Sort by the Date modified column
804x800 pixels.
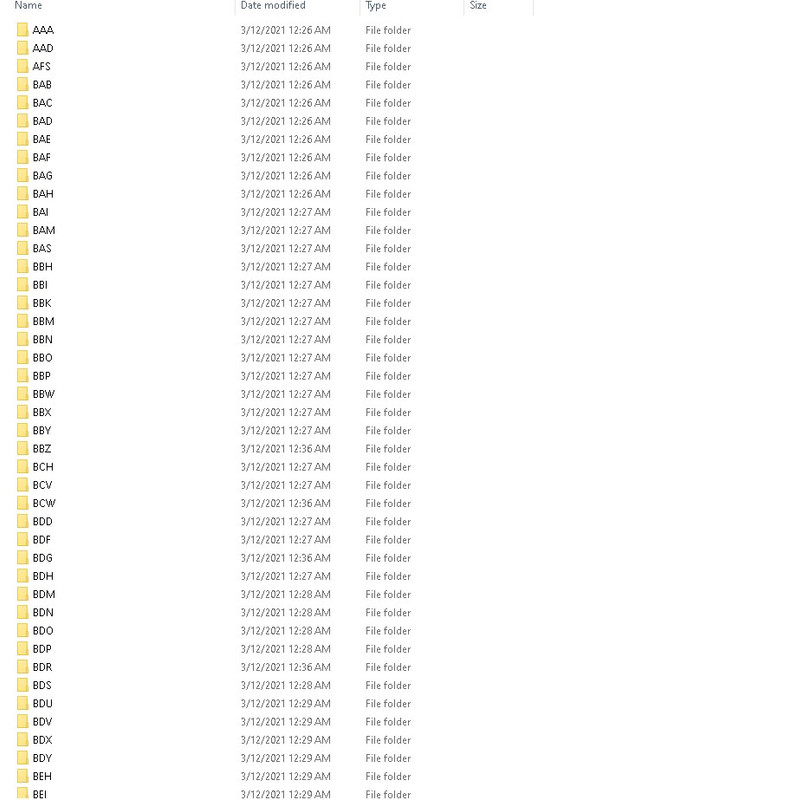click(x=273, y=6)
